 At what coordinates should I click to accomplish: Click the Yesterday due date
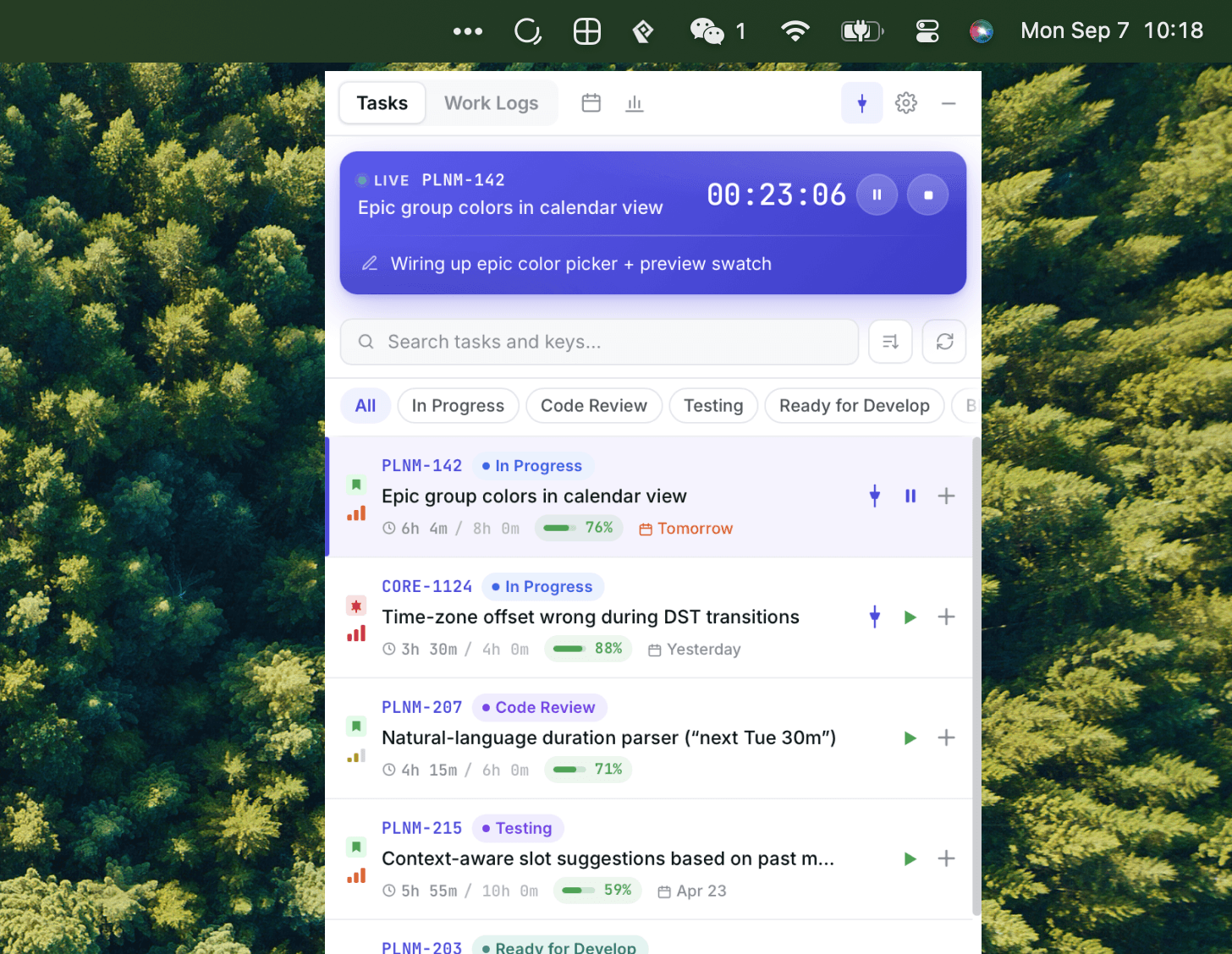pyautogui.click(x=695, y=650)
